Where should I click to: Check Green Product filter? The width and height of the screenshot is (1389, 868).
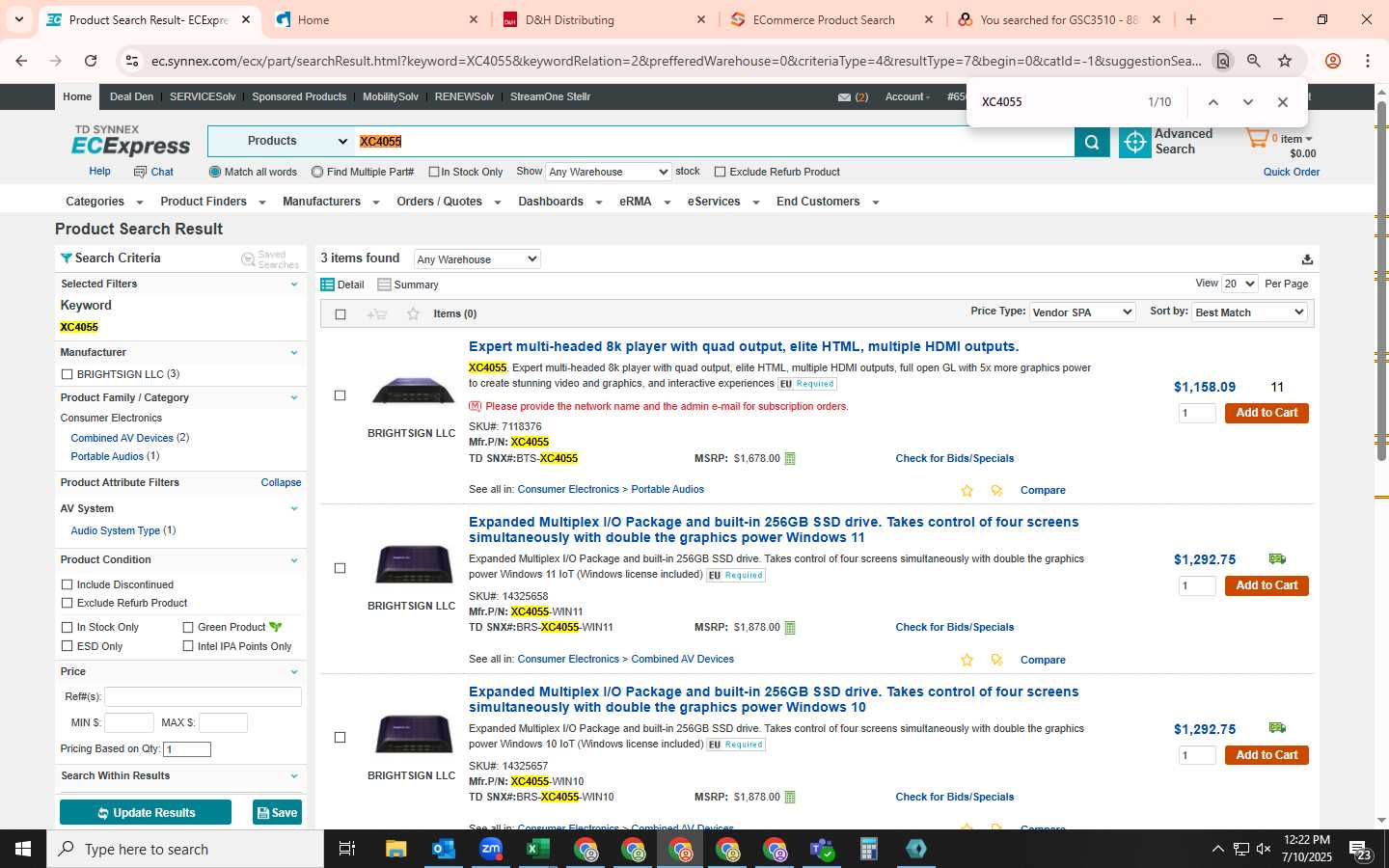click(188, 627)
